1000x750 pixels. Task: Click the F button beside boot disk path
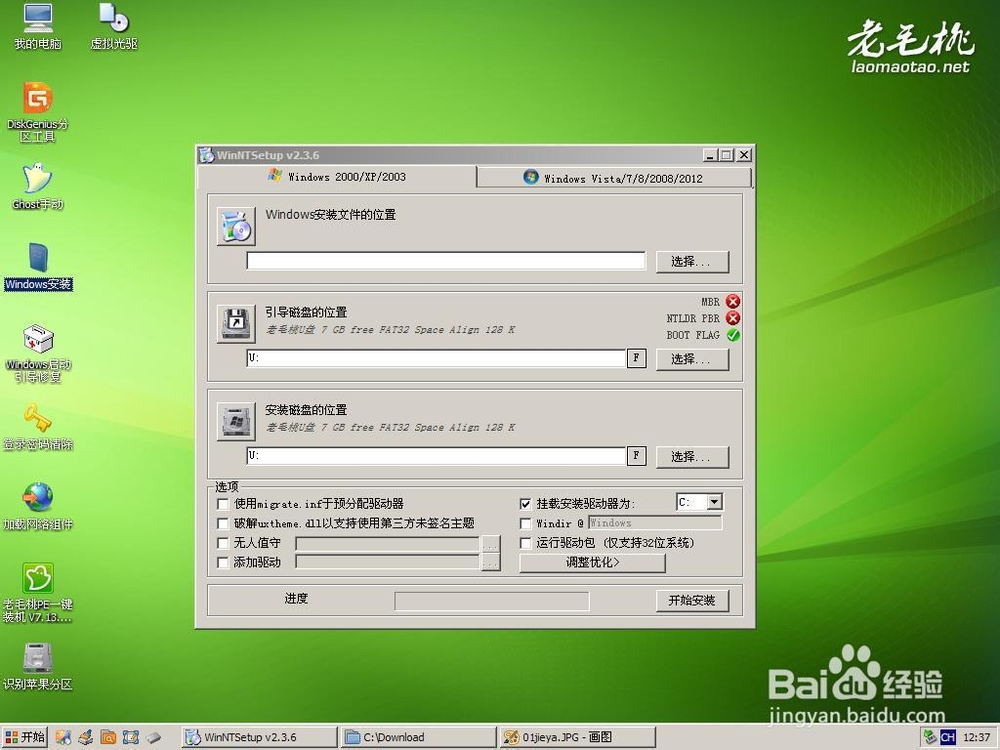pyautogui.click(x=636, y=358)
